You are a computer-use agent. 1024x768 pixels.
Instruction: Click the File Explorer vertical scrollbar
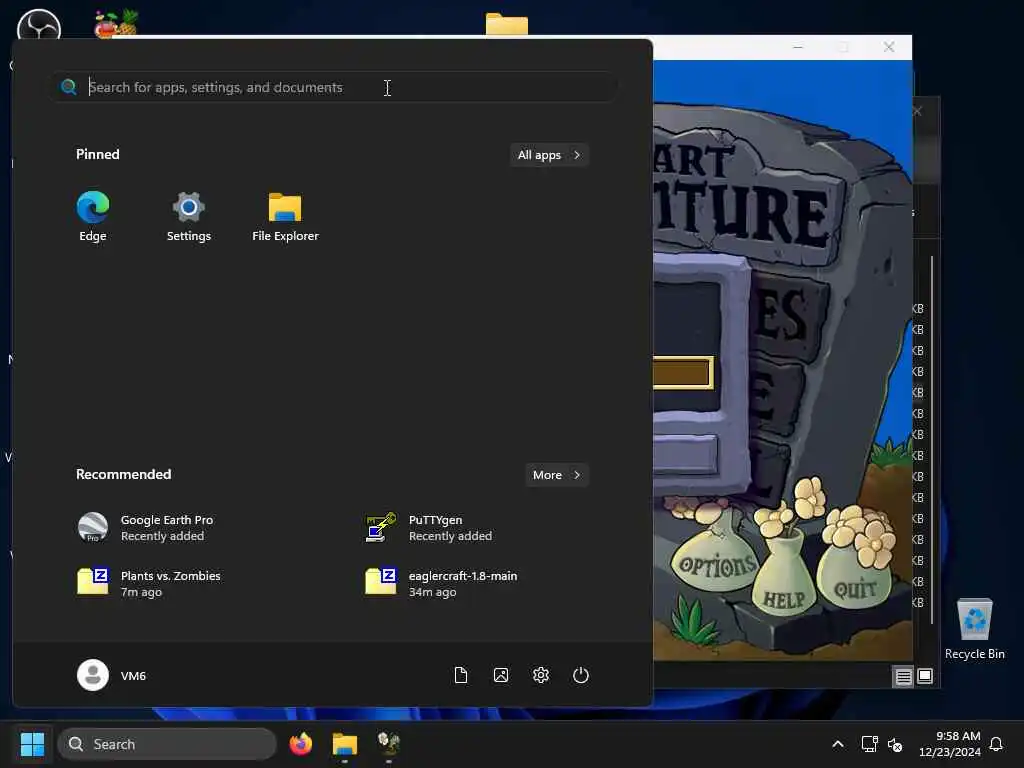click(x=932, y=441)
